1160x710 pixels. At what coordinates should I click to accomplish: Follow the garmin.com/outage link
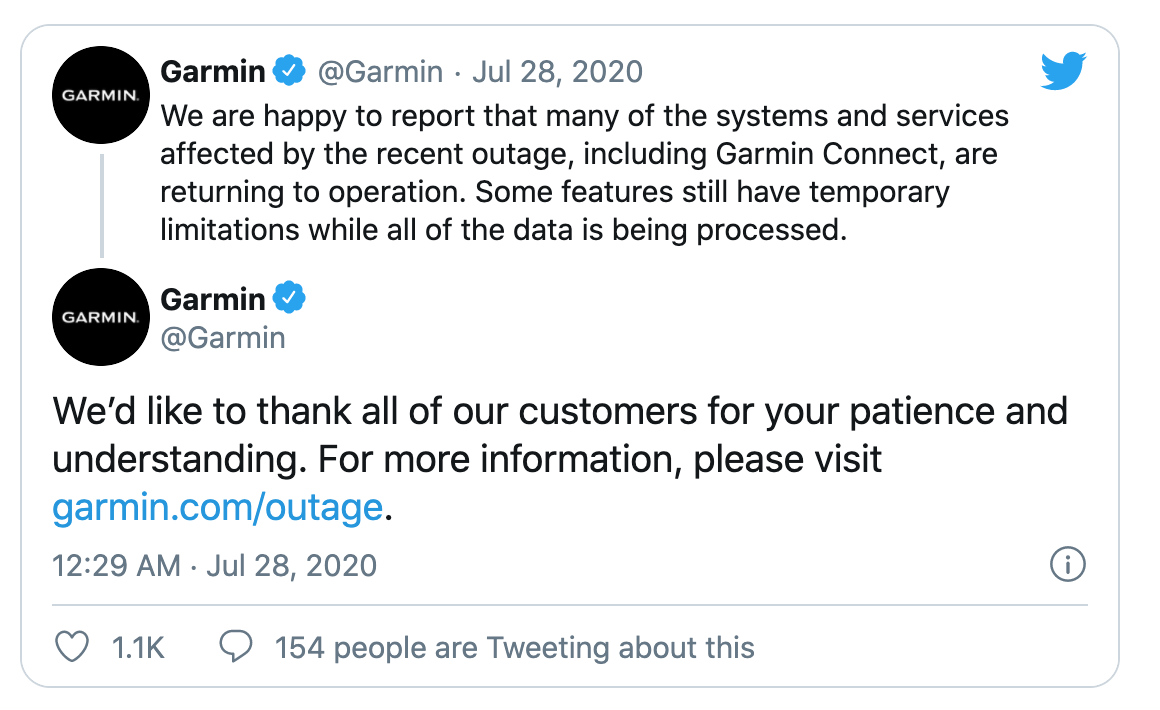[218, 507]
